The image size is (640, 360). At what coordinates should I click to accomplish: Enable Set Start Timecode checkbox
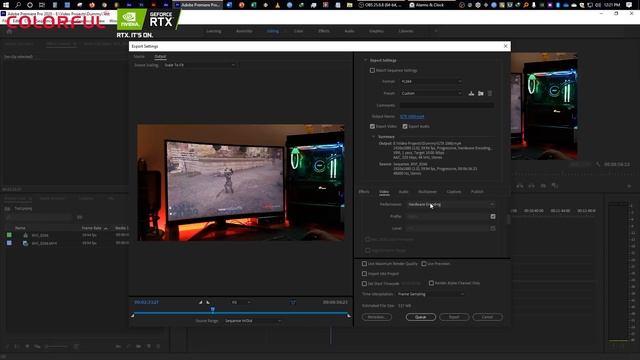pyautogui.click(x=364, y=284)
